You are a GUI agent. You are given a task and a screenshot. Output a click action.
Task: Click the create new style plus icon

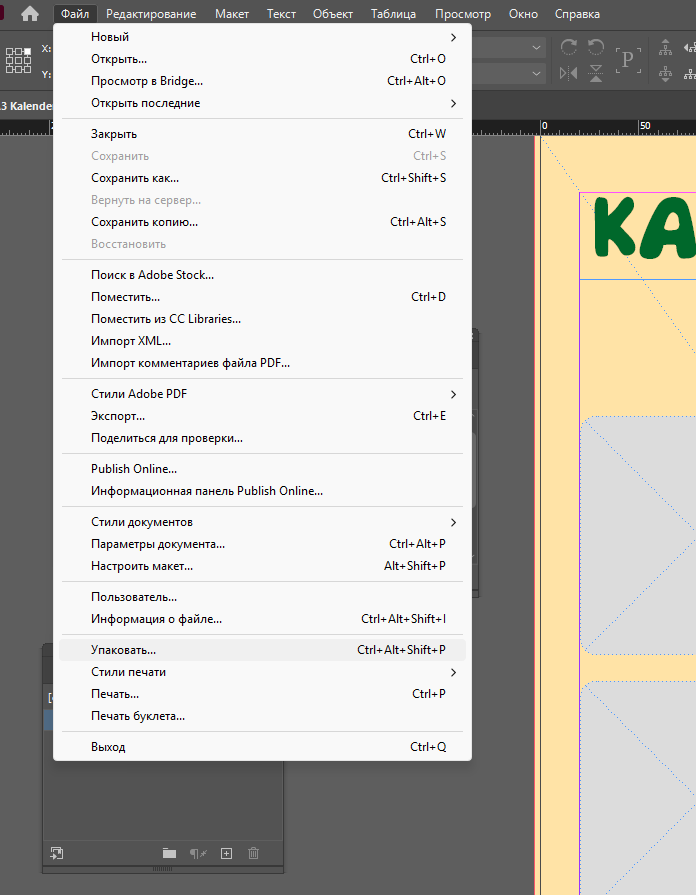pyautogui.click(x=226, y=853)
